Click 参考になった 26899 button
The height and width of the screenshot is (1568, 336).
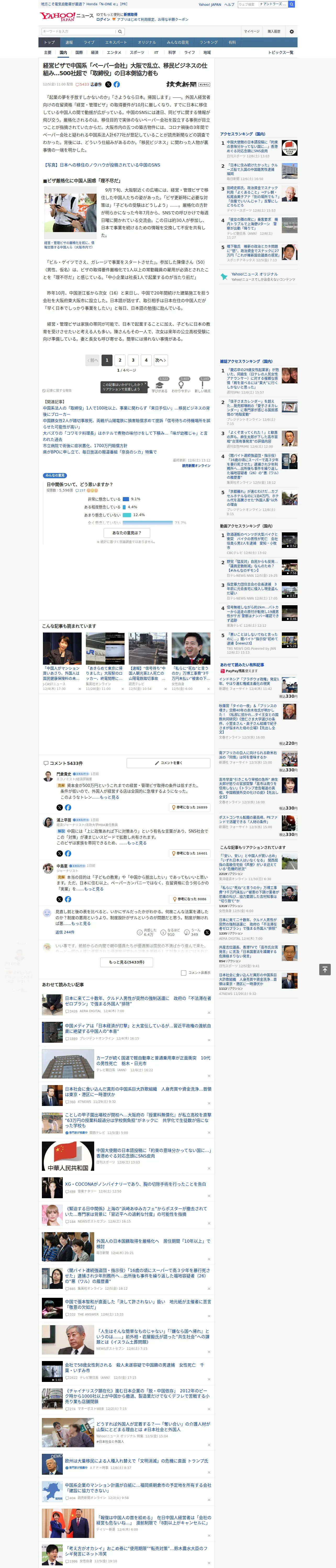point(190,807)
